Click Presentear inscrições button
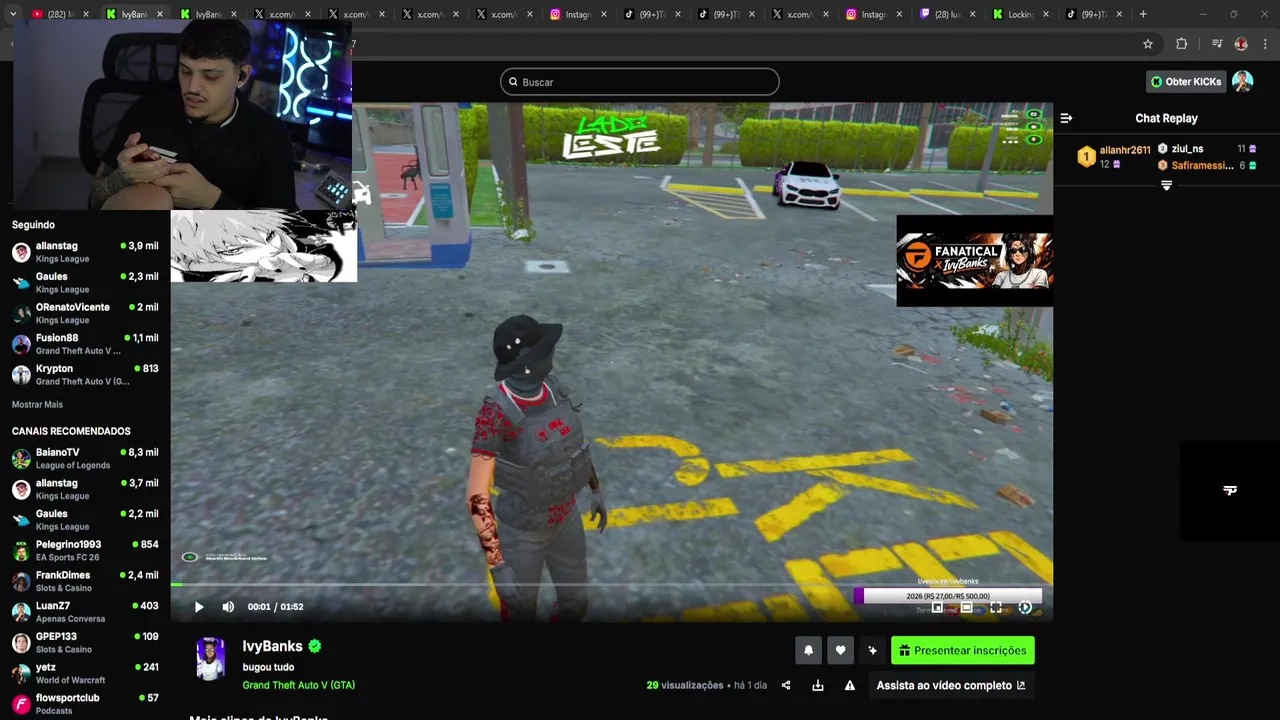The height and width of the screenshot is (720, 1280). click(963, 650)
